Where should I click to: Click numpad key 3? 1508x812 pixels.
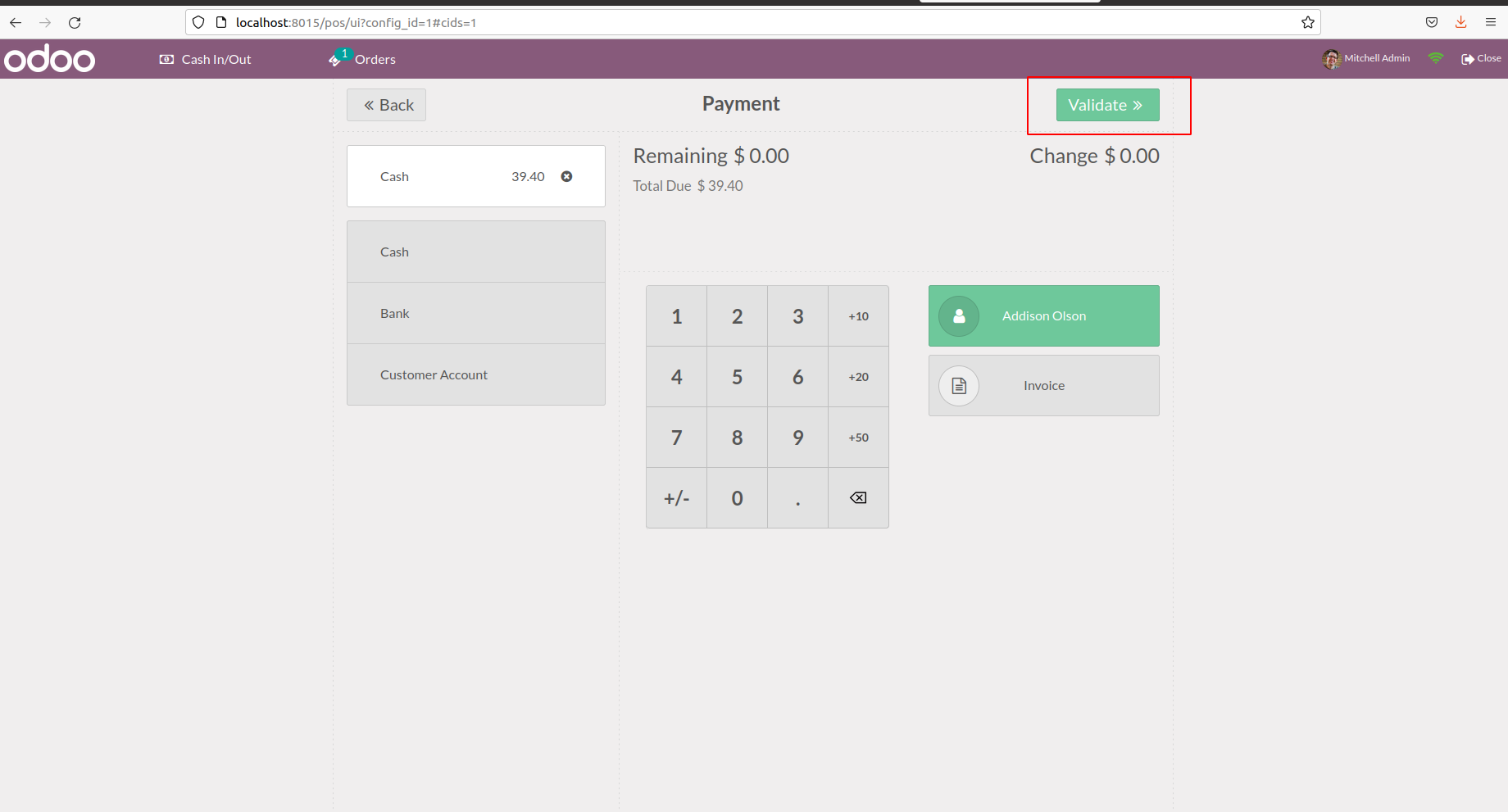797,316
